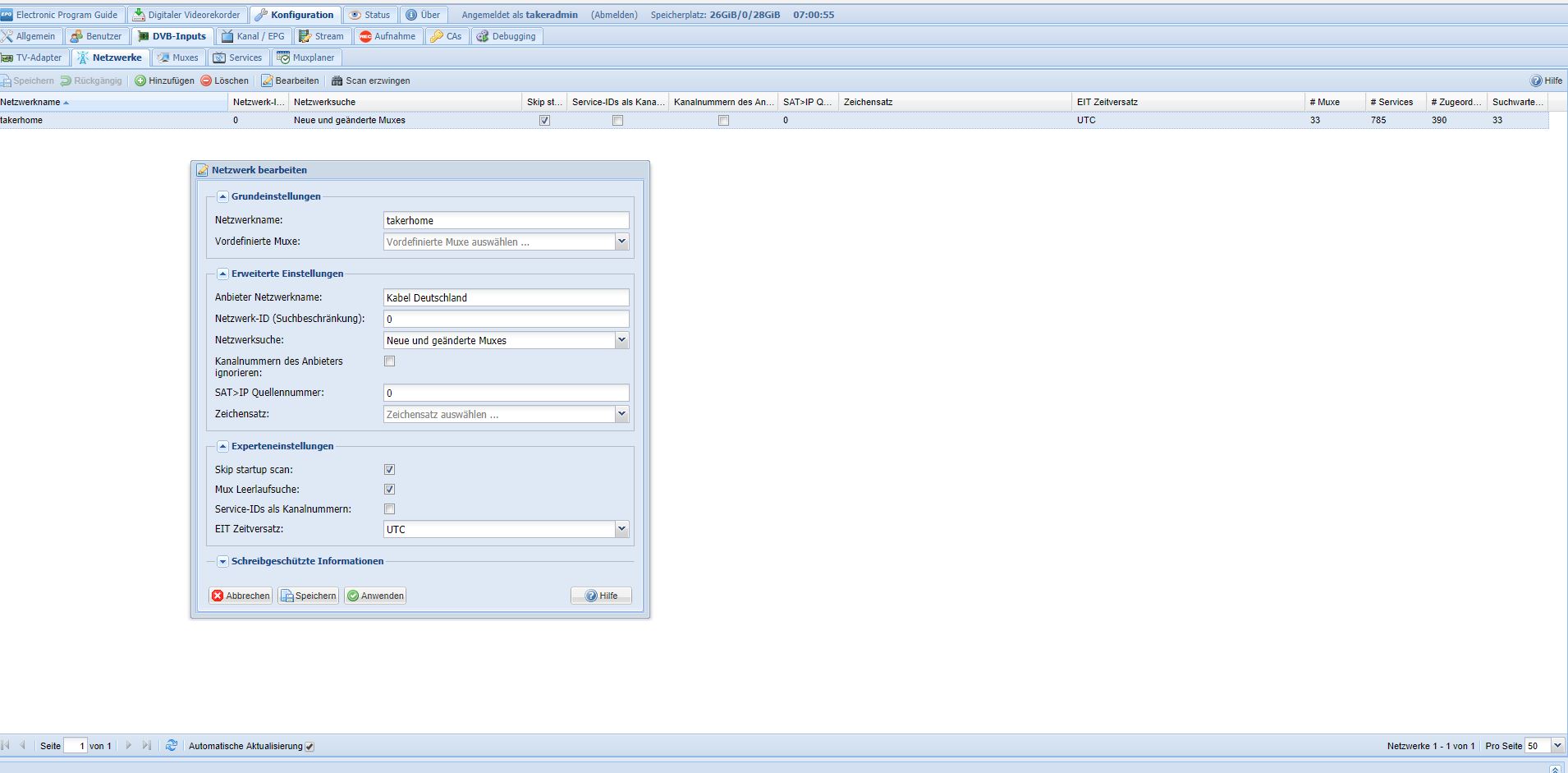Click Hinzufügen toolbar button
Screen dimensions: 1568x773
165,81
